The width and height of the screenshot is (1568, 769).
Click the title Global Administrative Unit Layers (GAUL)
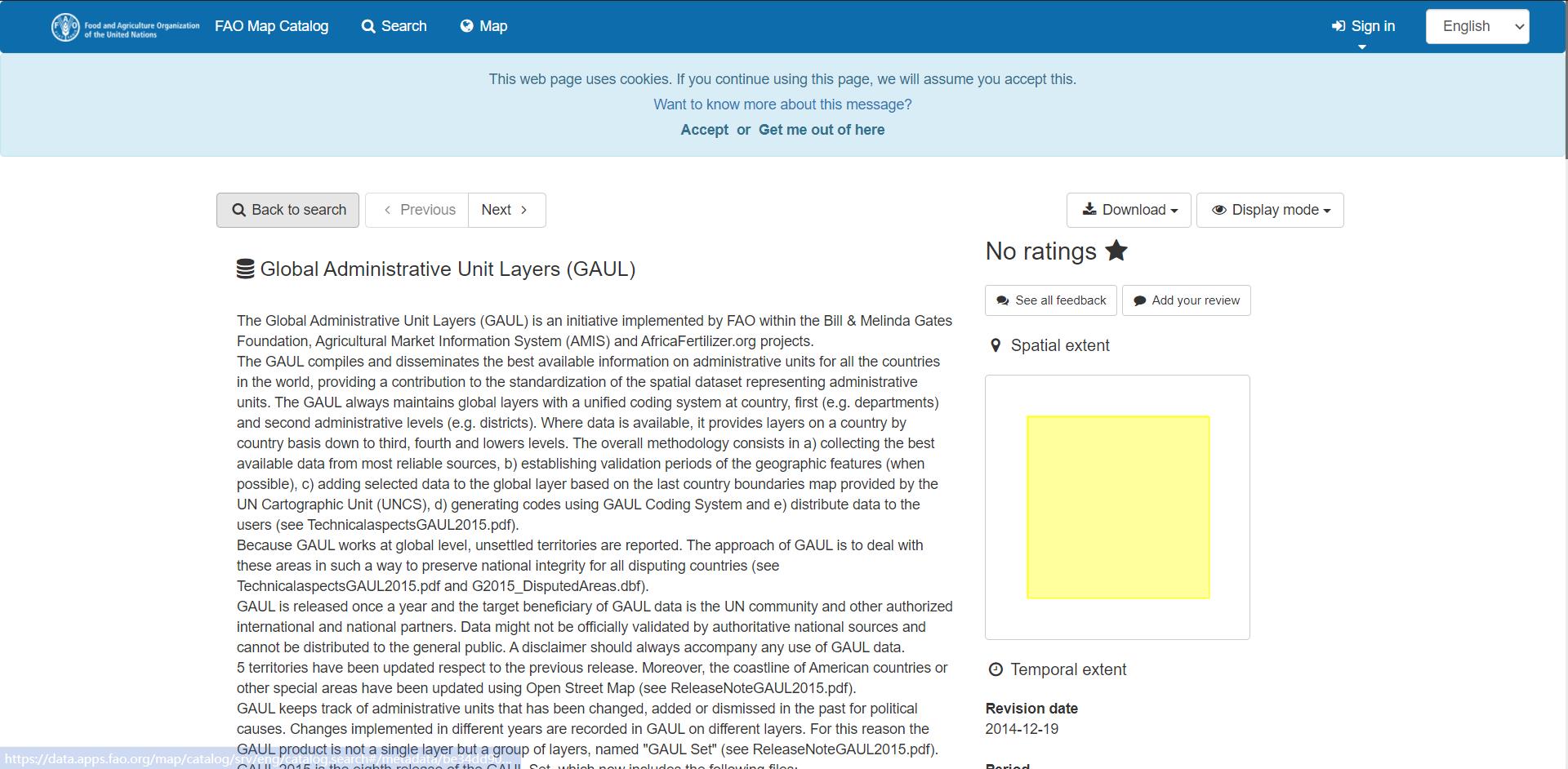[x=448, y=269]
